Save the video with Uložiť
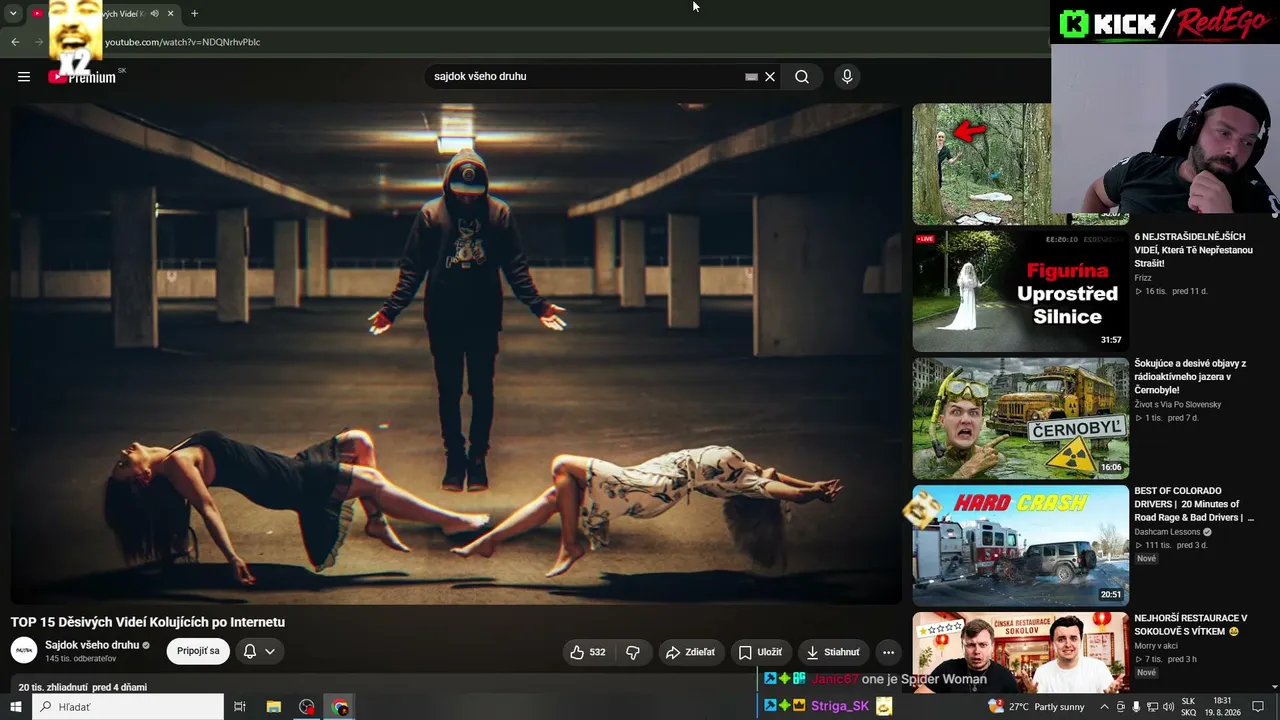1280x720 pixels. 760,652
